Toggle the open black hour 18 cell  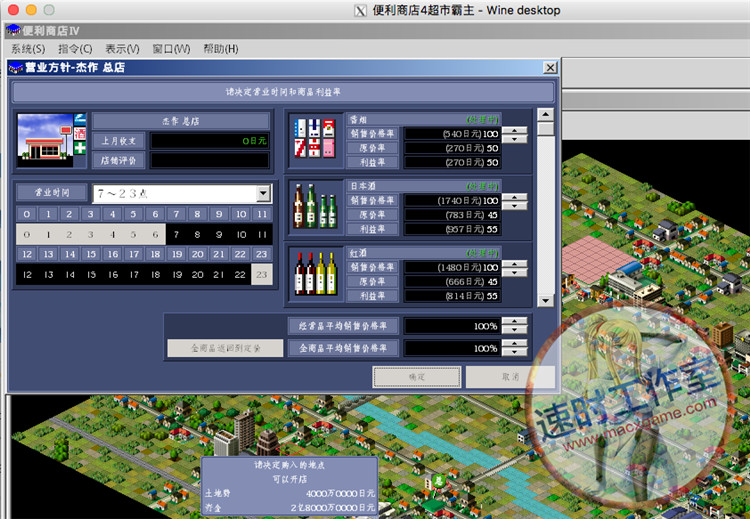click(155, 275)
